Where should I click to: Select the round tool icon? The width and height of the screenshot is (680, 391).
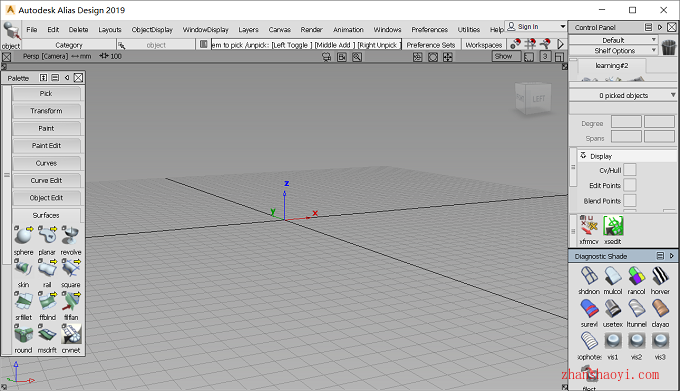click(x=23, y=334)
